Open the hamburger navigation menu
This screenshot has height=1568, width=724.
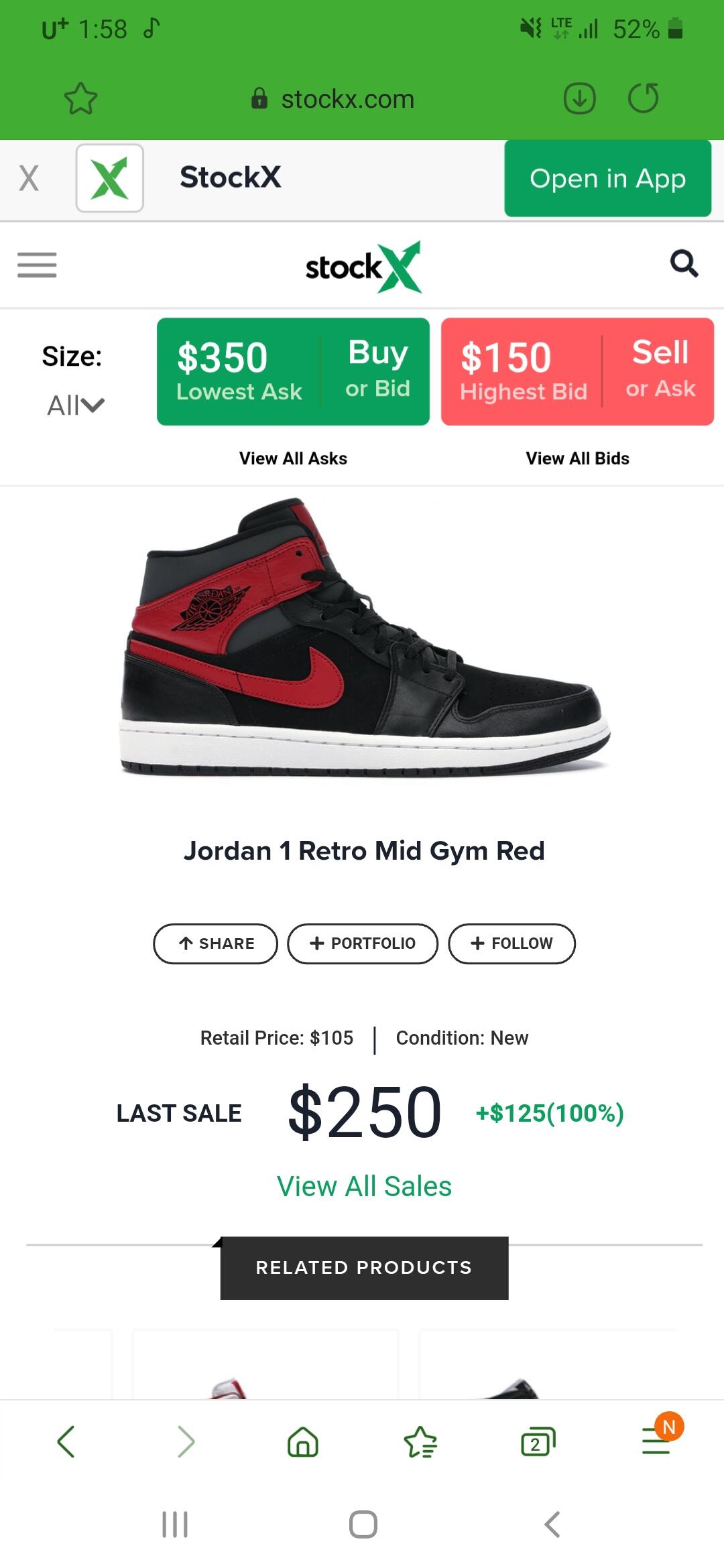point(37,265)
